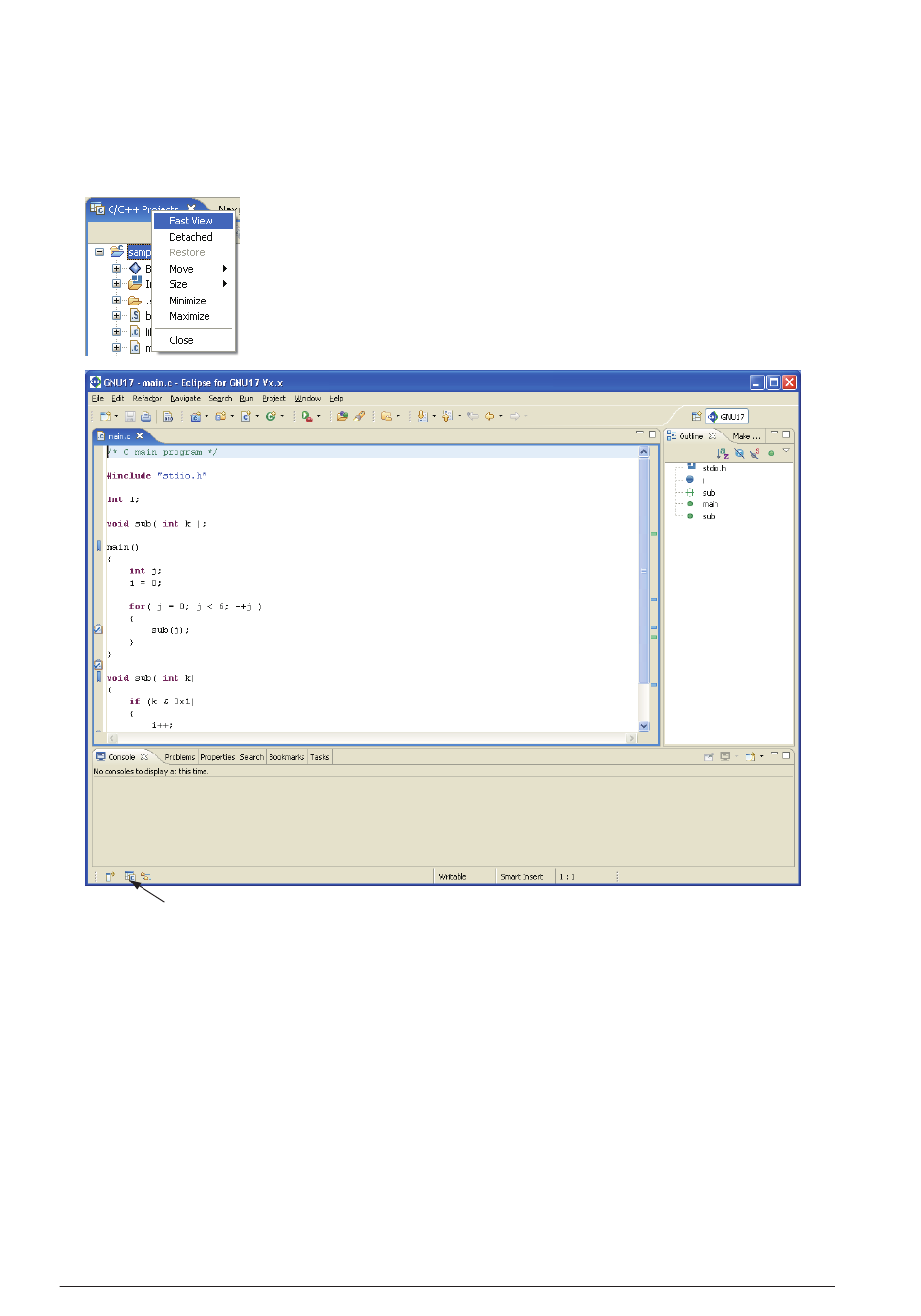The image size is (921, 1316).
Task: Select the GNU17 perspective button
Action: [x=727, y=417]
